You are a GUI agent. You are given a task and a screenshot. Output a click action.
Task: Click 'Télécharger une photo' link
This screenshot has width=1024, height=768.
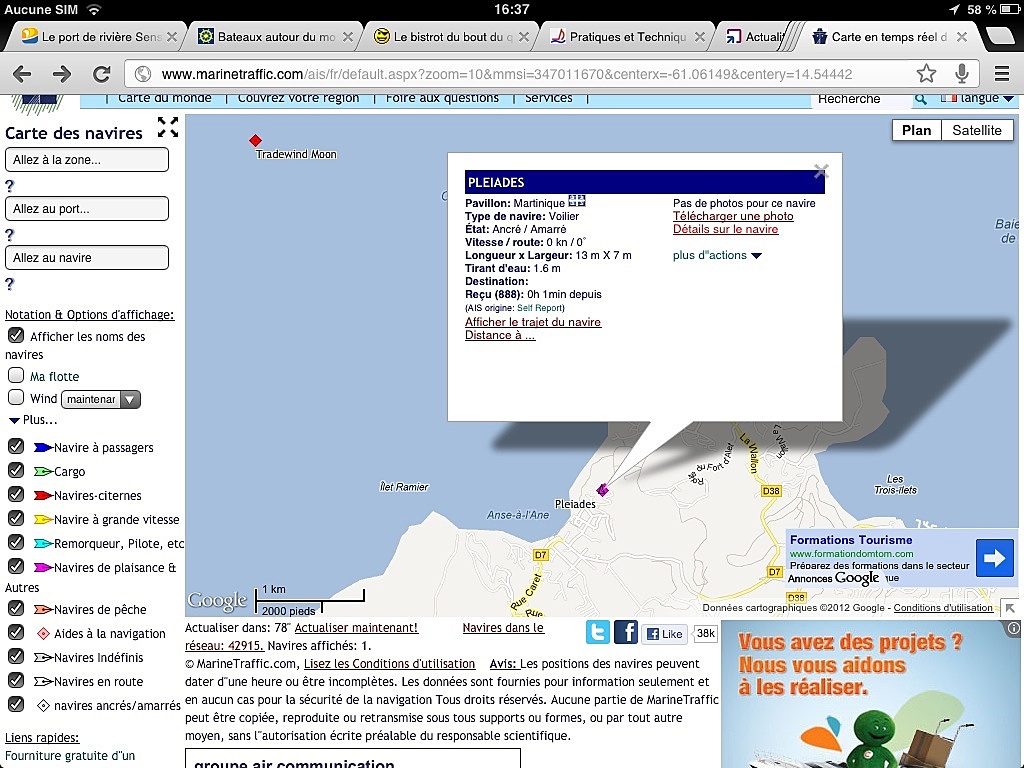click(x=733, y=216)
